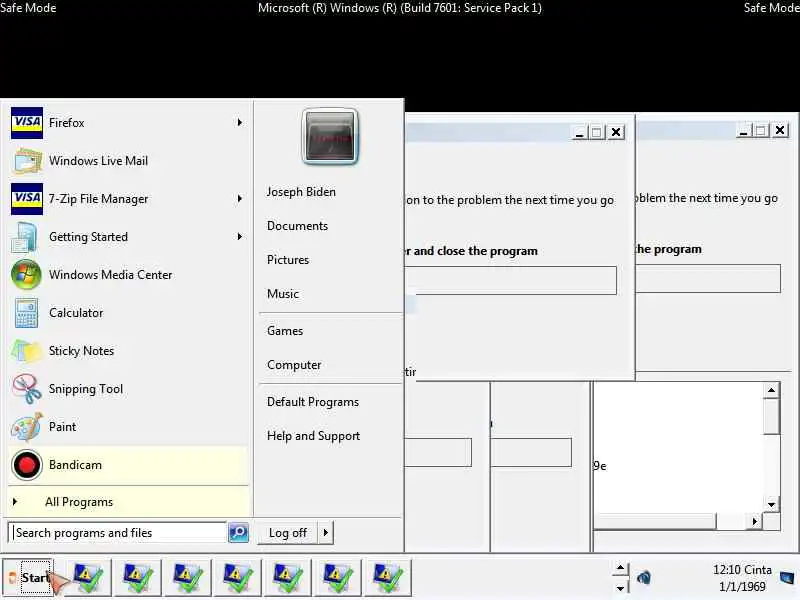
Task: Launch Snipping Tool
Action: (128, 389)
